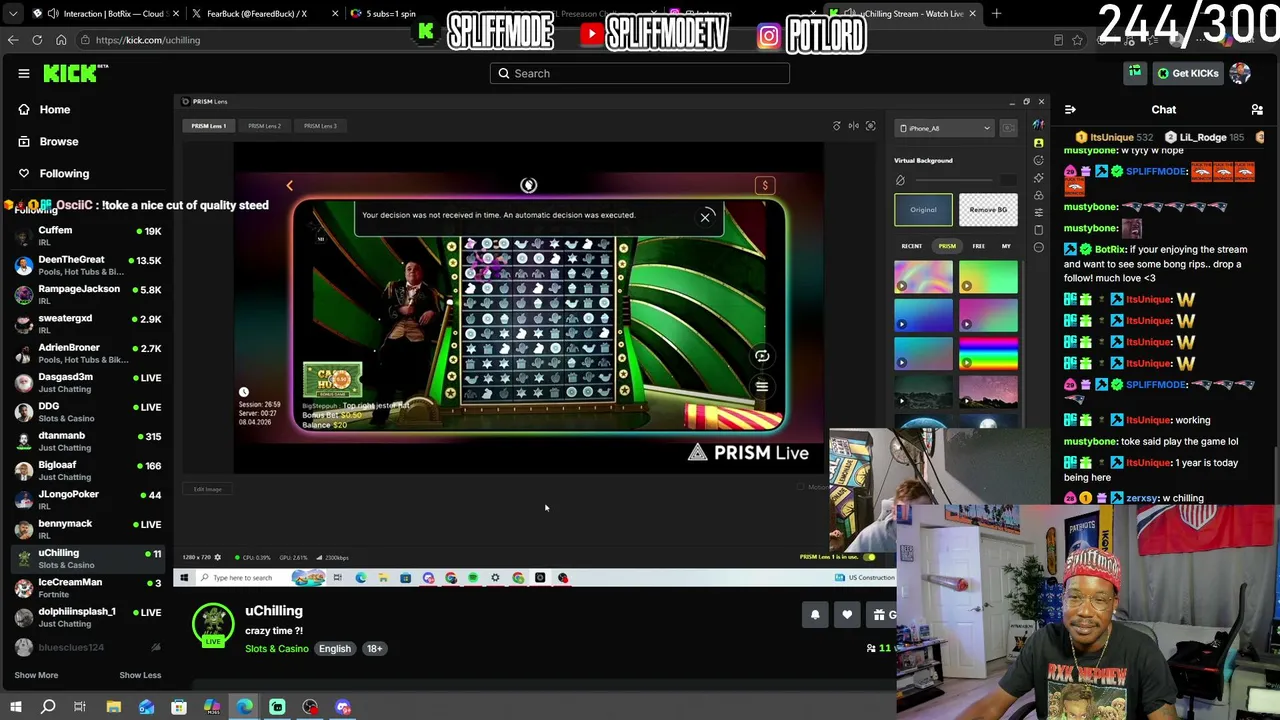Open Slots & Casino category link

[277, 649]
